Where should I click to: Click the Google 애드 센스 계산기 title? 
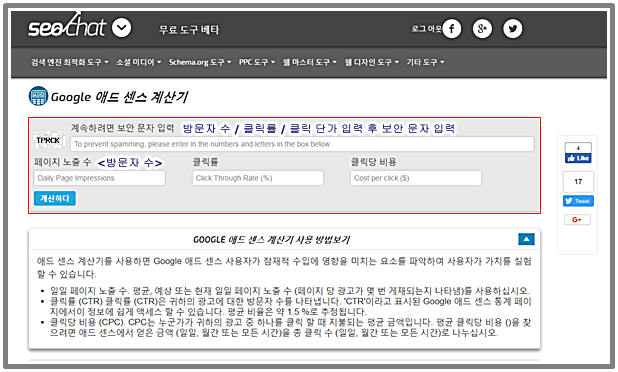point(119,97)
